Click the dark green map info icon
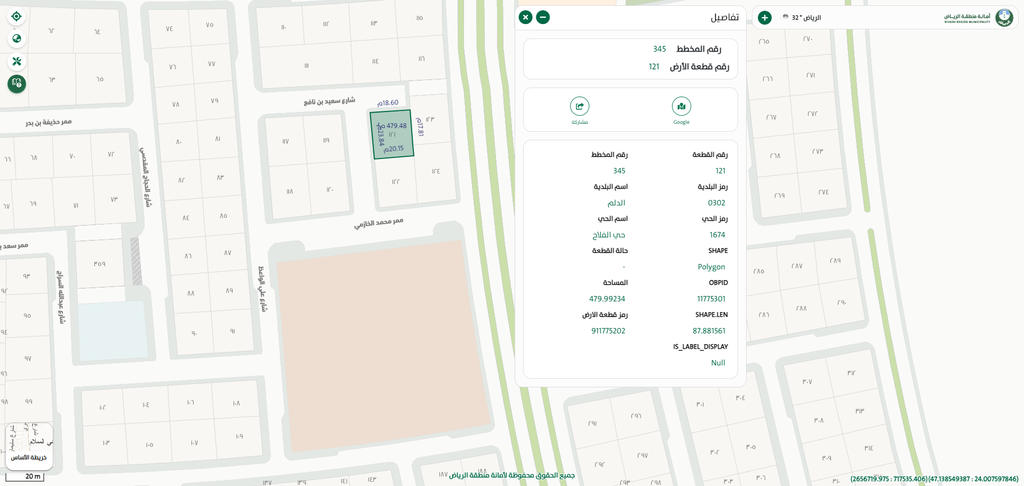 pos(16,84)
